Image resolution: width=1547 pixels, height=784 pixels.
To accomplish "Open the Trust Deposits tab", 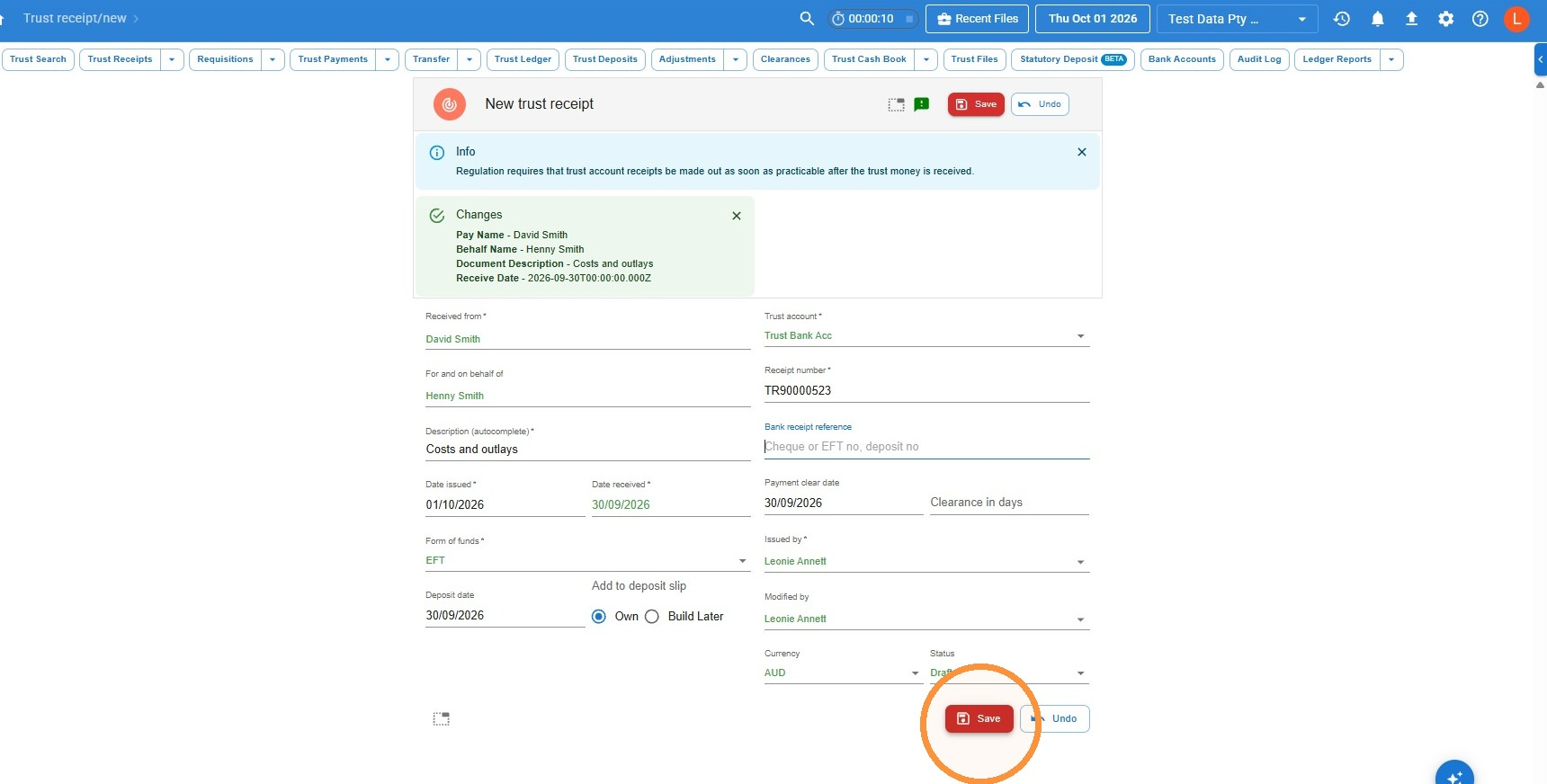I will (604, 59).
